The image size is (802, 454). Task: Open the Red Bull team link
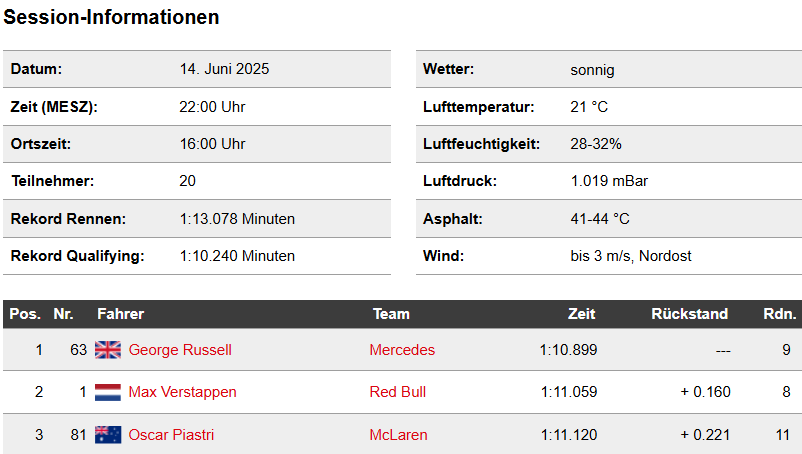tap(397, 392)
